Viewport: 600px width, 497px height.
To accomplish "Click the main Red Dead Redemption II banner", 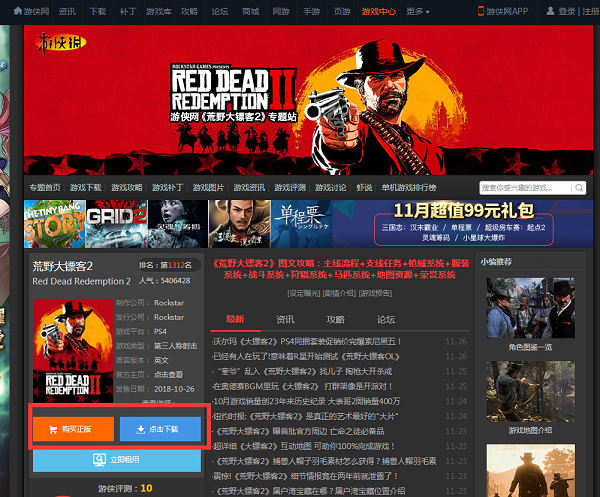I will click(x=308, y=100).
